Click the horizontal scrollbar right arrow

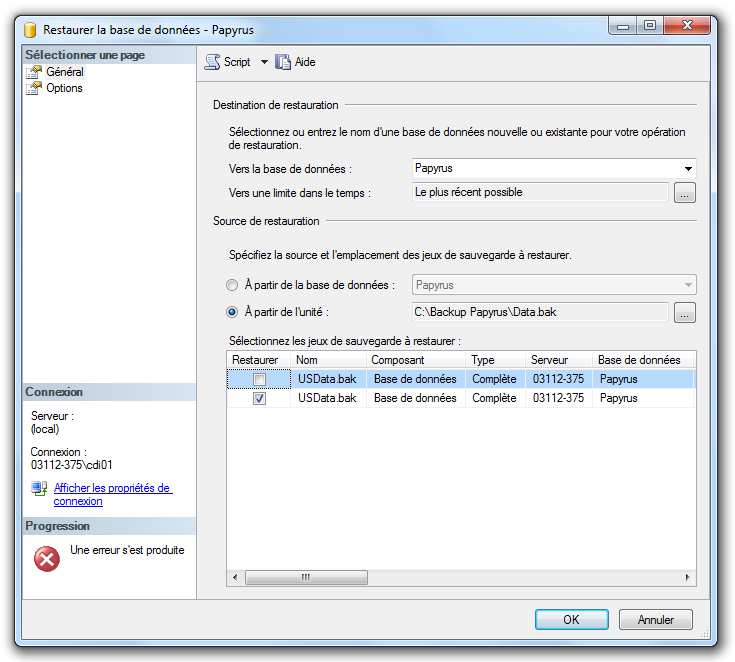pos(687,577)
